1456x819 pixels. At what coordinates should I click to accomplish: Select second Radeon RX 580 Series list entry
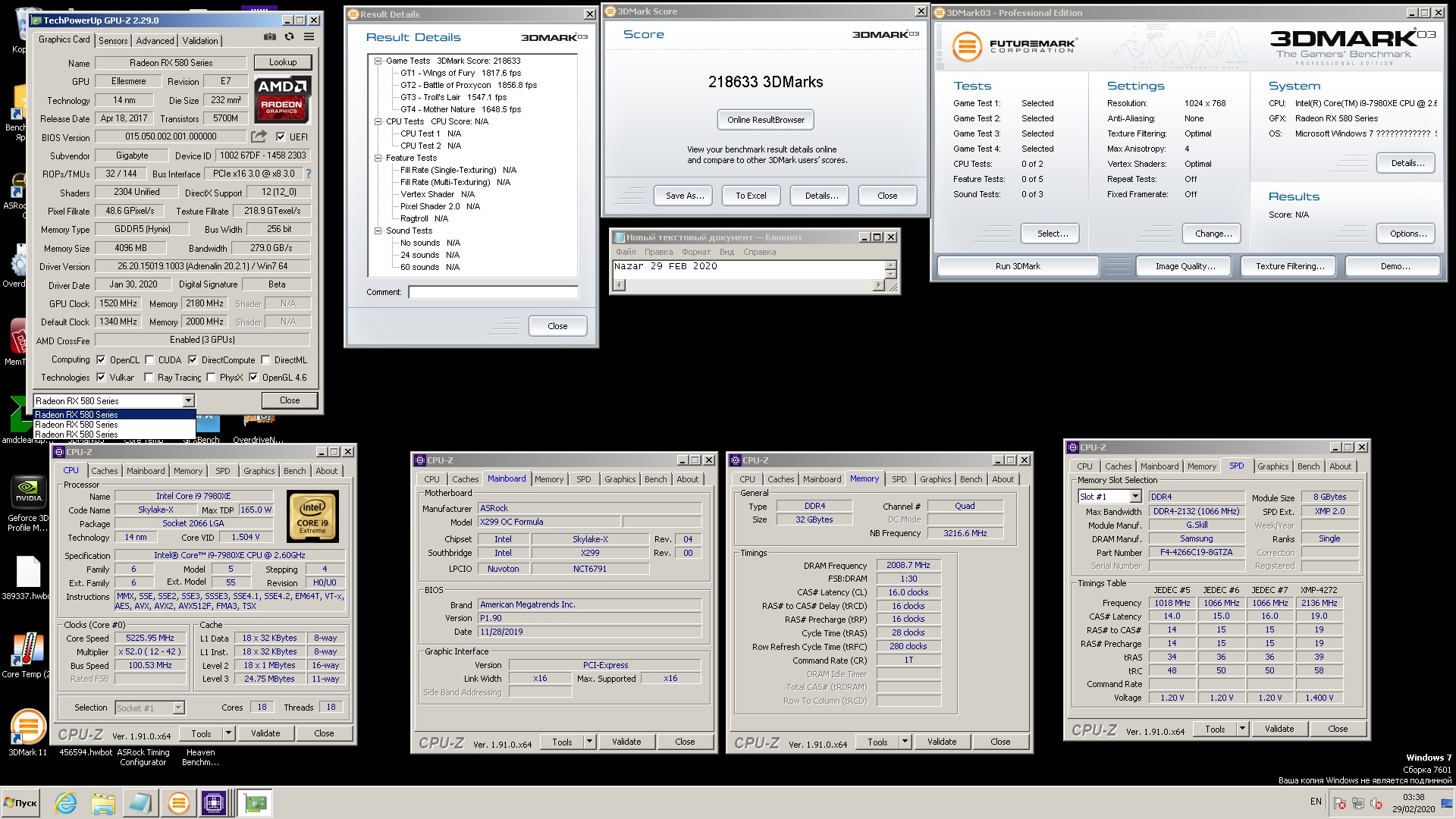pyautogui.click(x=114, y=425)
